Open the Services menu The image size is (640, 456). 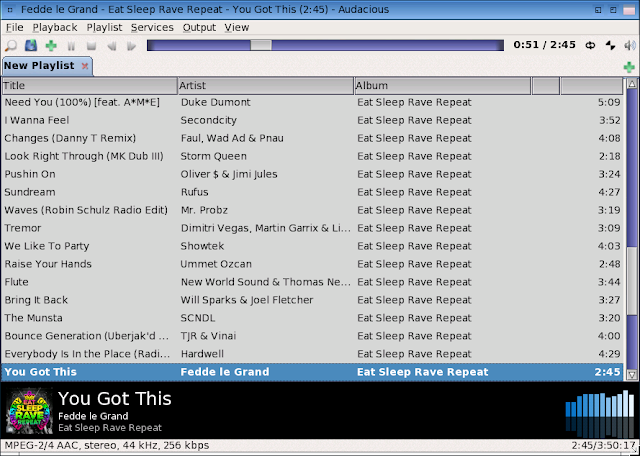(152, 27)
